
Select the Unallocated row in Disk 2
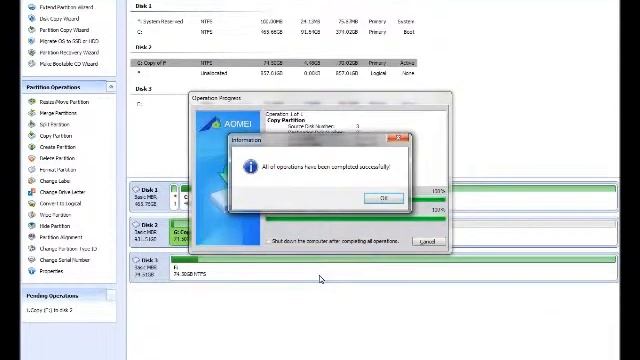point(273,73)
